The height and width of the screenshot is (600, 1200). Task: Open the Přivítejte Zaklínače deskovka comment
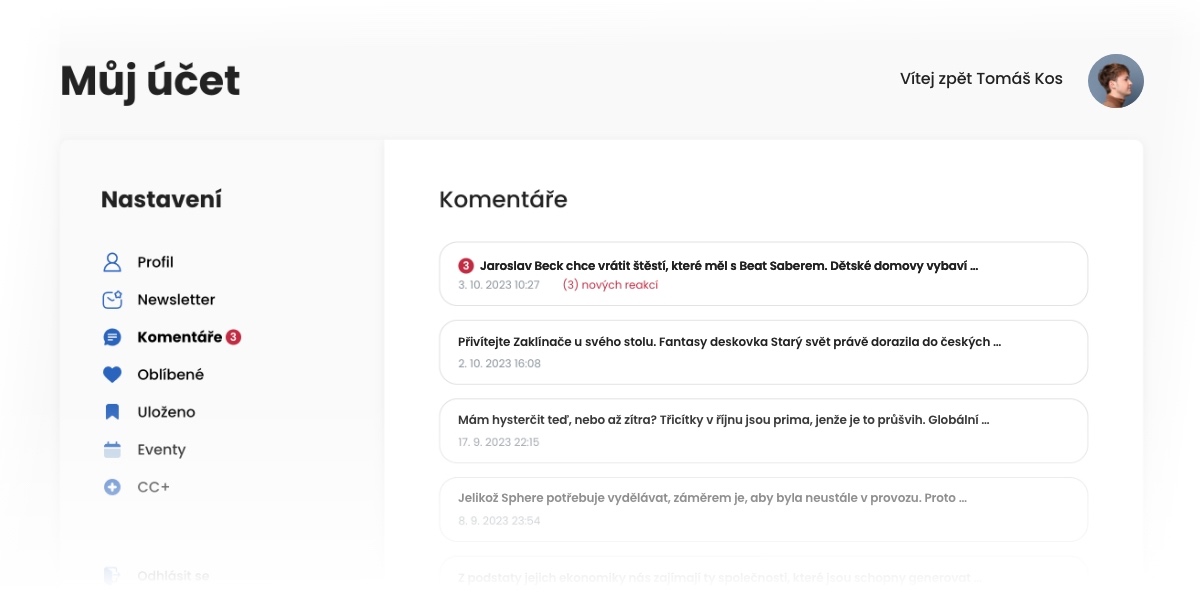click(763, 353)
